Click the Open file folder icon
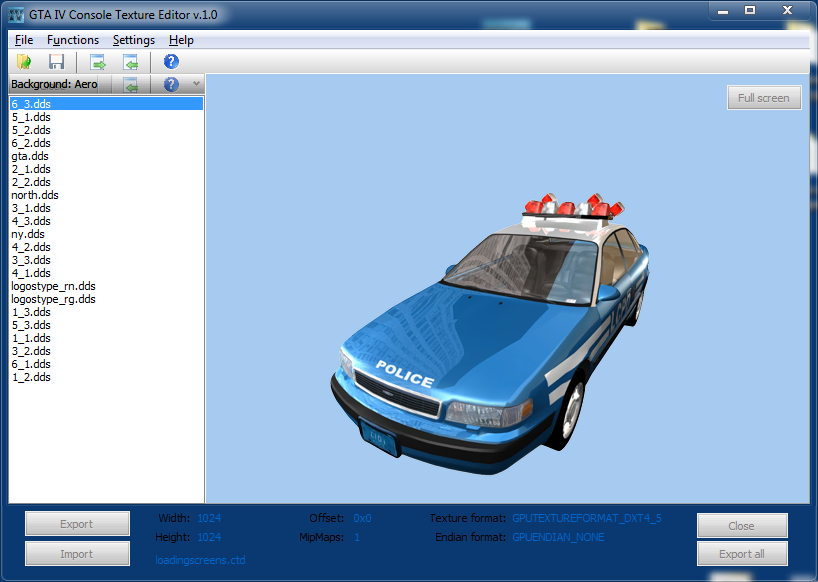The image size is (818, 582). click(24, 62)
